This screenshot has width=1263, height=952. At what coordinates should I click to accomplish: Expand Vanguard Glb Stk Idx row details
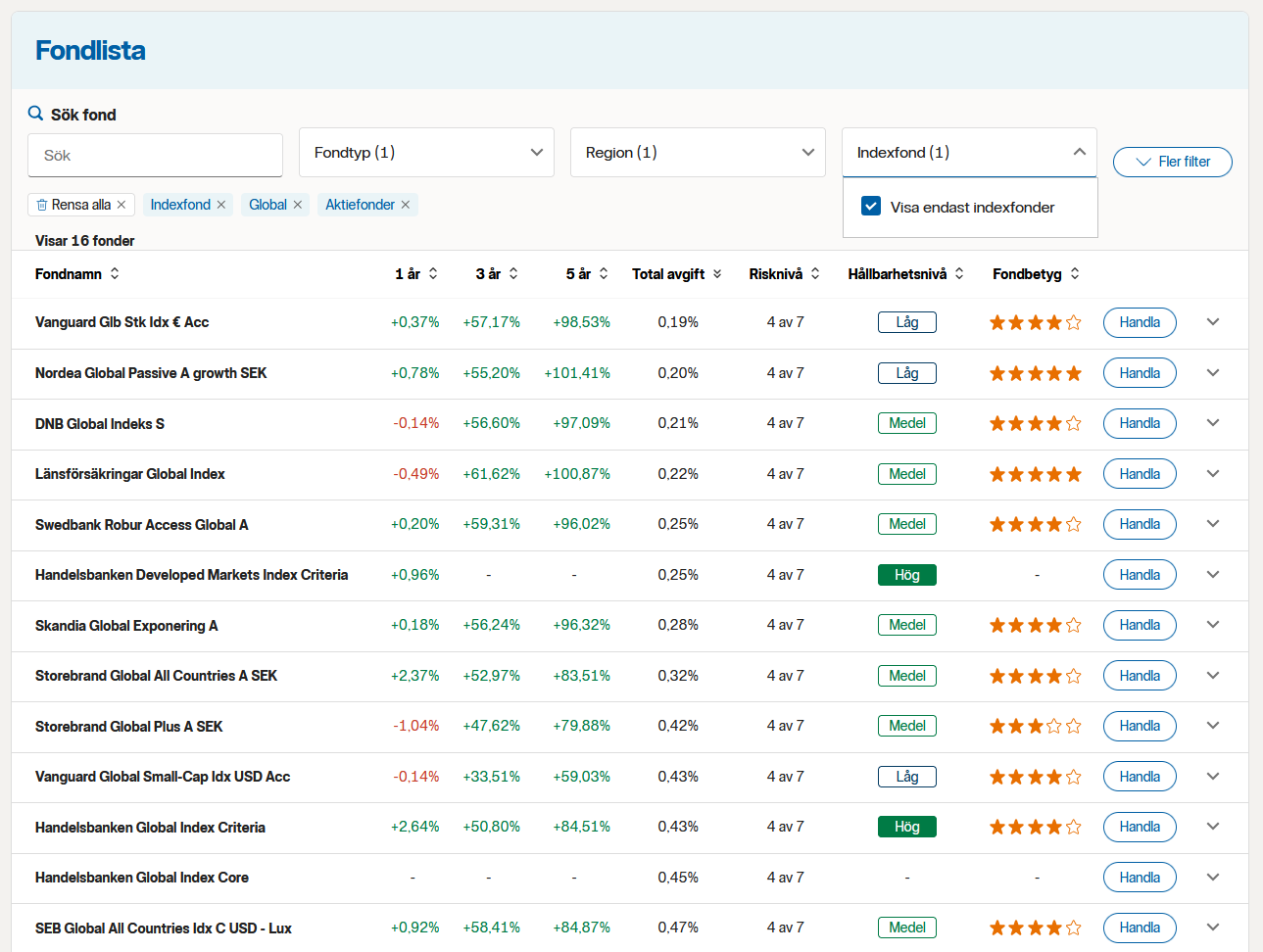[x=1213, y=322]
